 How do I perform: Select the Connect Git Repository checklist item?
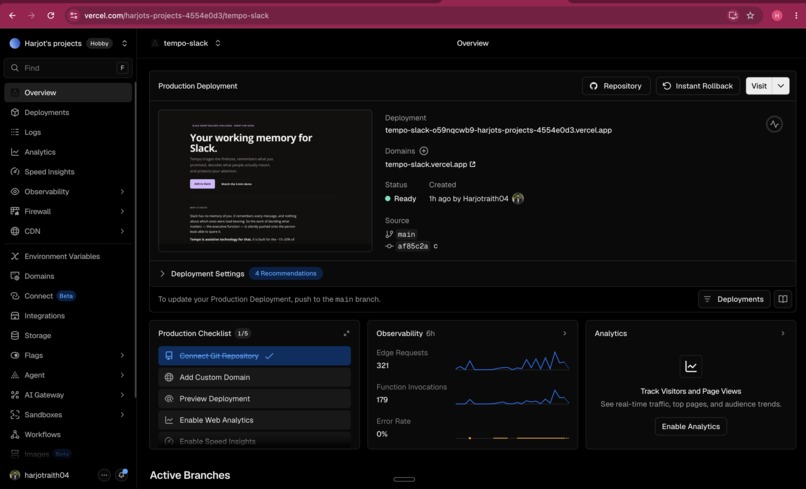pos(254,356)
